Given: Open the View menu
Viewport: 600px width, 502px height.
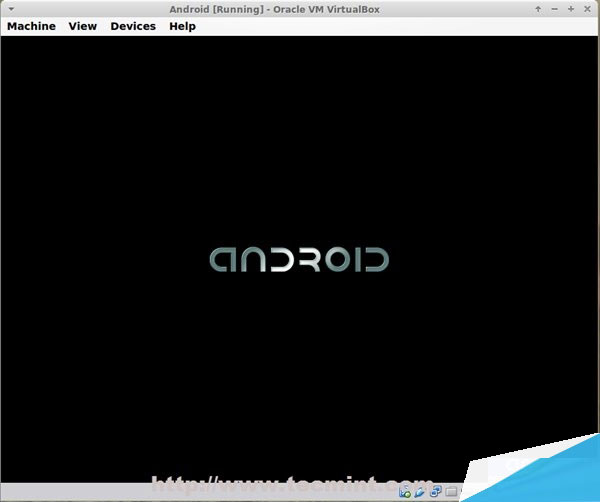Looking at the screenshot, I should (x=83, y=26).
